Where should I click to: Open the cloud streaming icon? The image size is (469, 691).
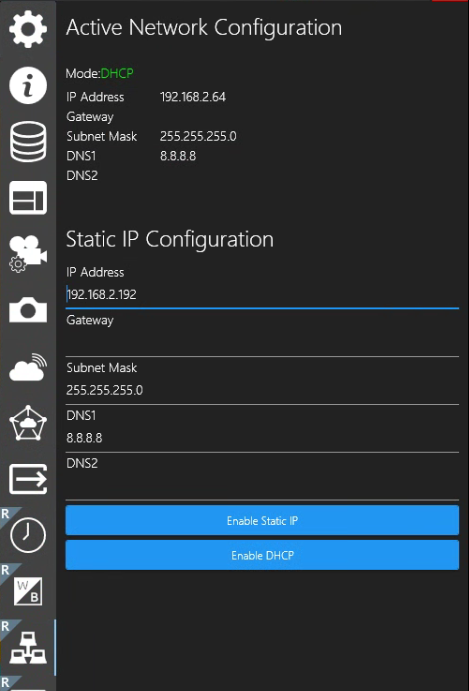click(x=28, y=367)
